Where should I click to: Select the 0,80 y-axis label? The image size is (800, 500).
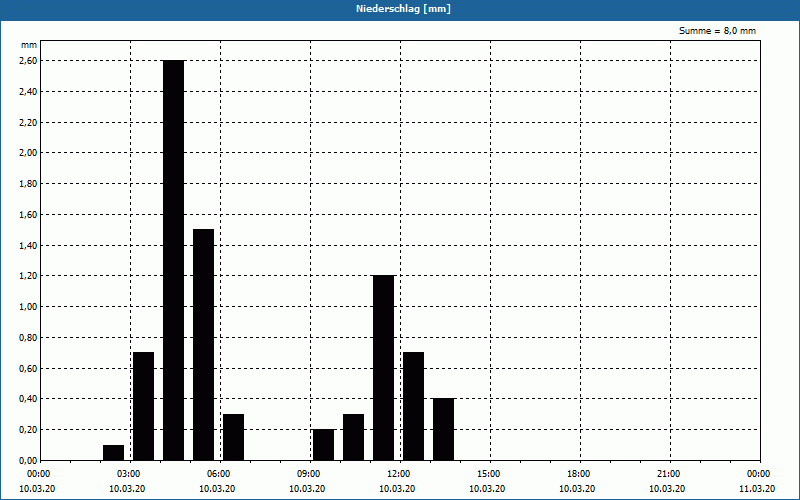tap(28, 338)
